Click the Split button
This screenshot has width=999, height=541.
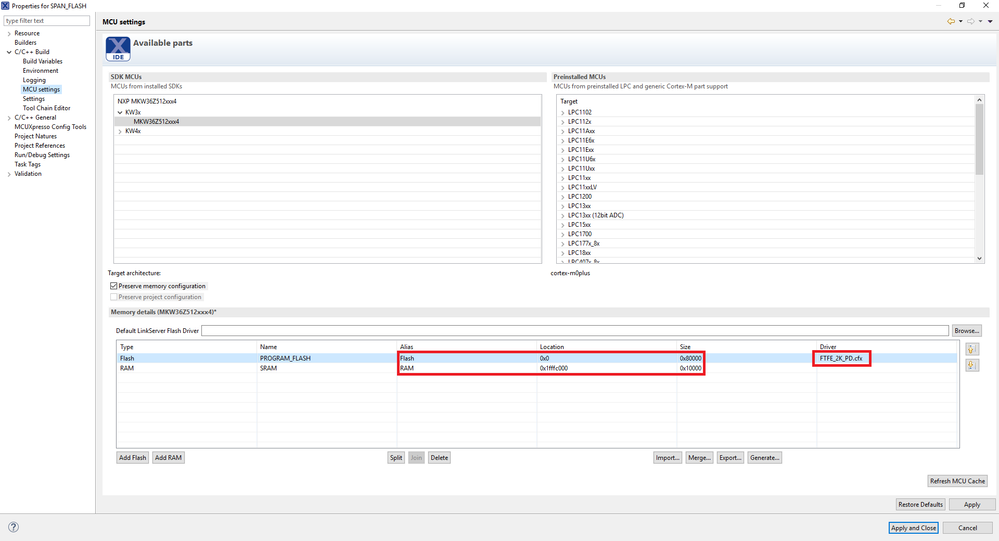[396, 458]
